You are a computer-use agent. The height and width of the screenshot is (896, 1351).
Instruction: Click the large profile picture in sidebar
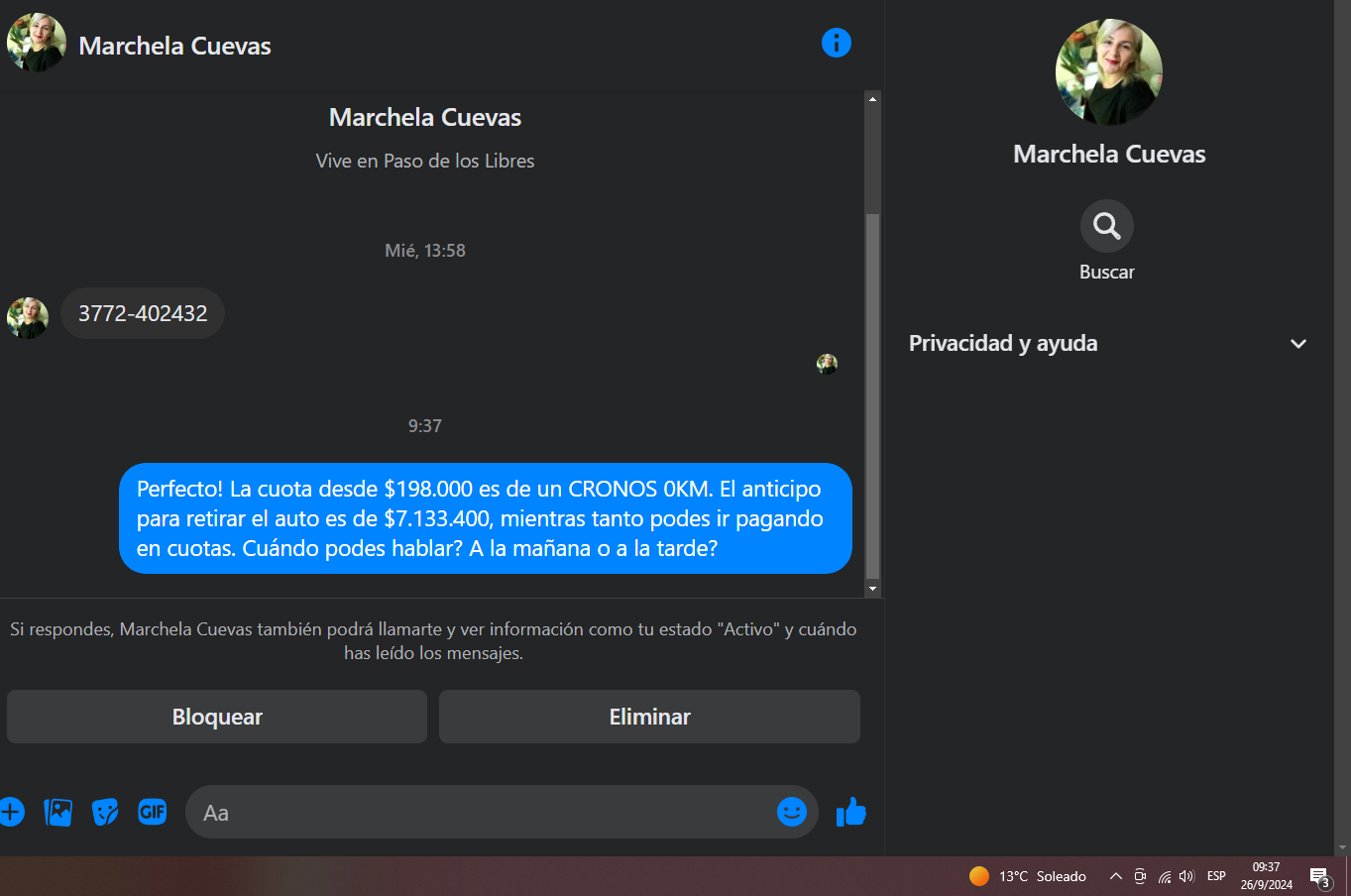click(1109, 71)
